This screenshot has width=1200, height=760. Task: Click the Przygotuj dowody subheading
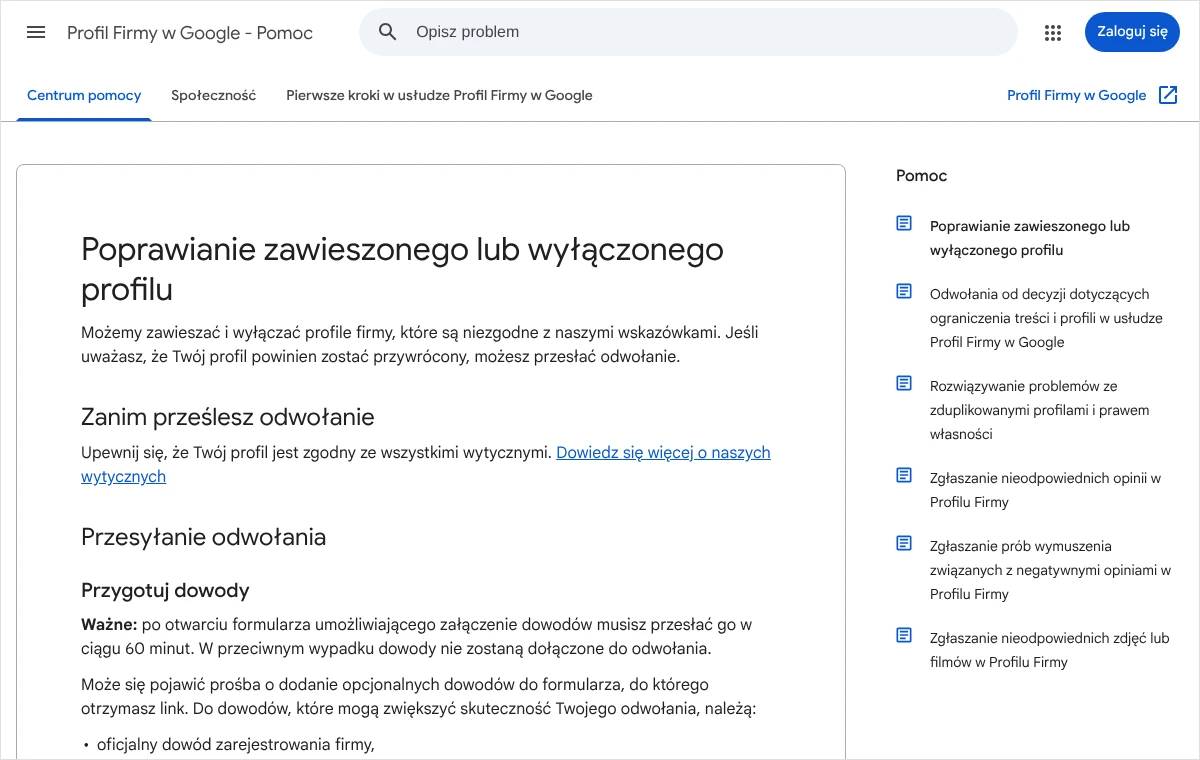(x=165, y=590)
